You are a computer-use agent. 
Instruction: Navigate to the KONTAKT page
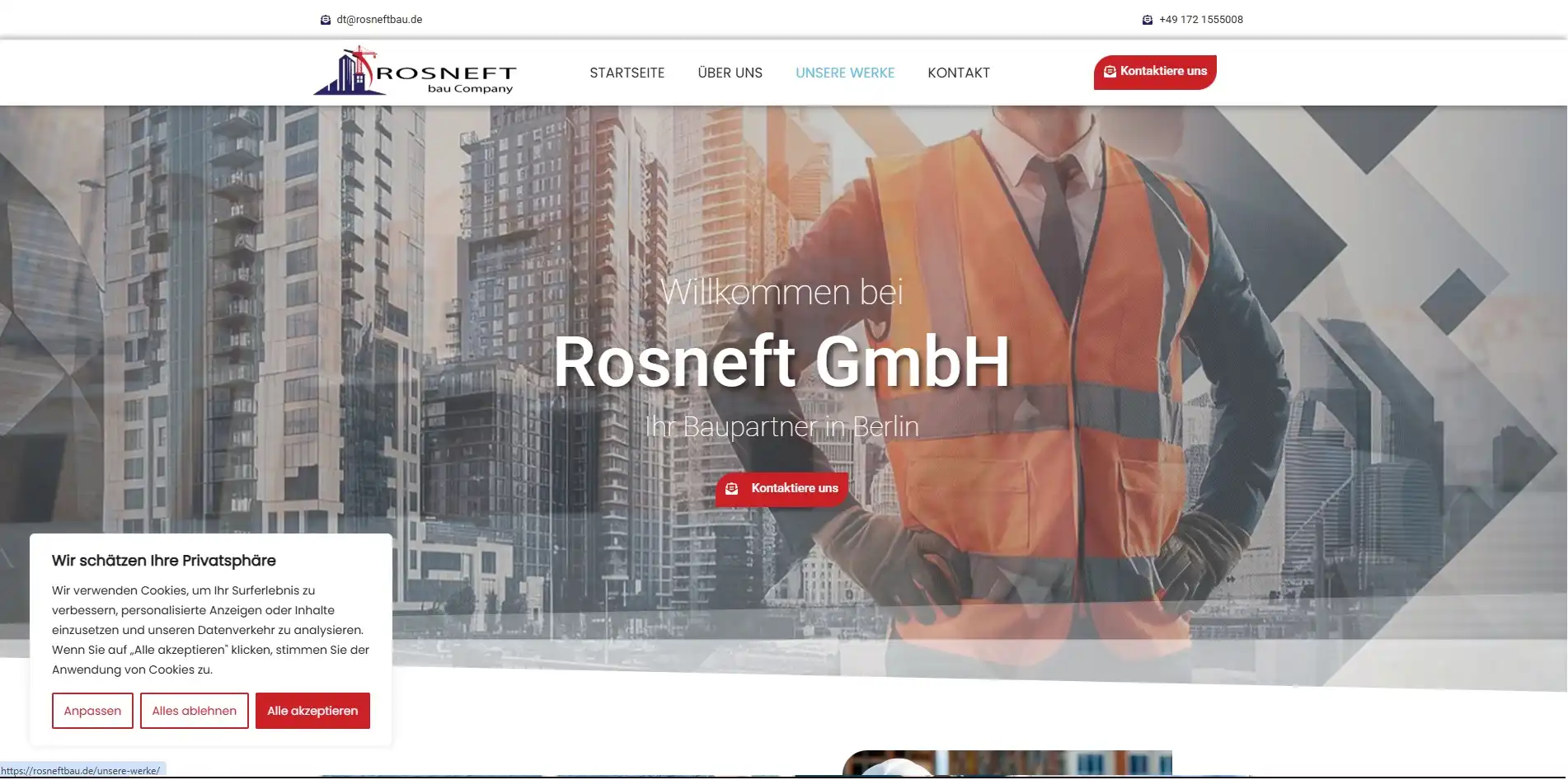pos(958,73)
